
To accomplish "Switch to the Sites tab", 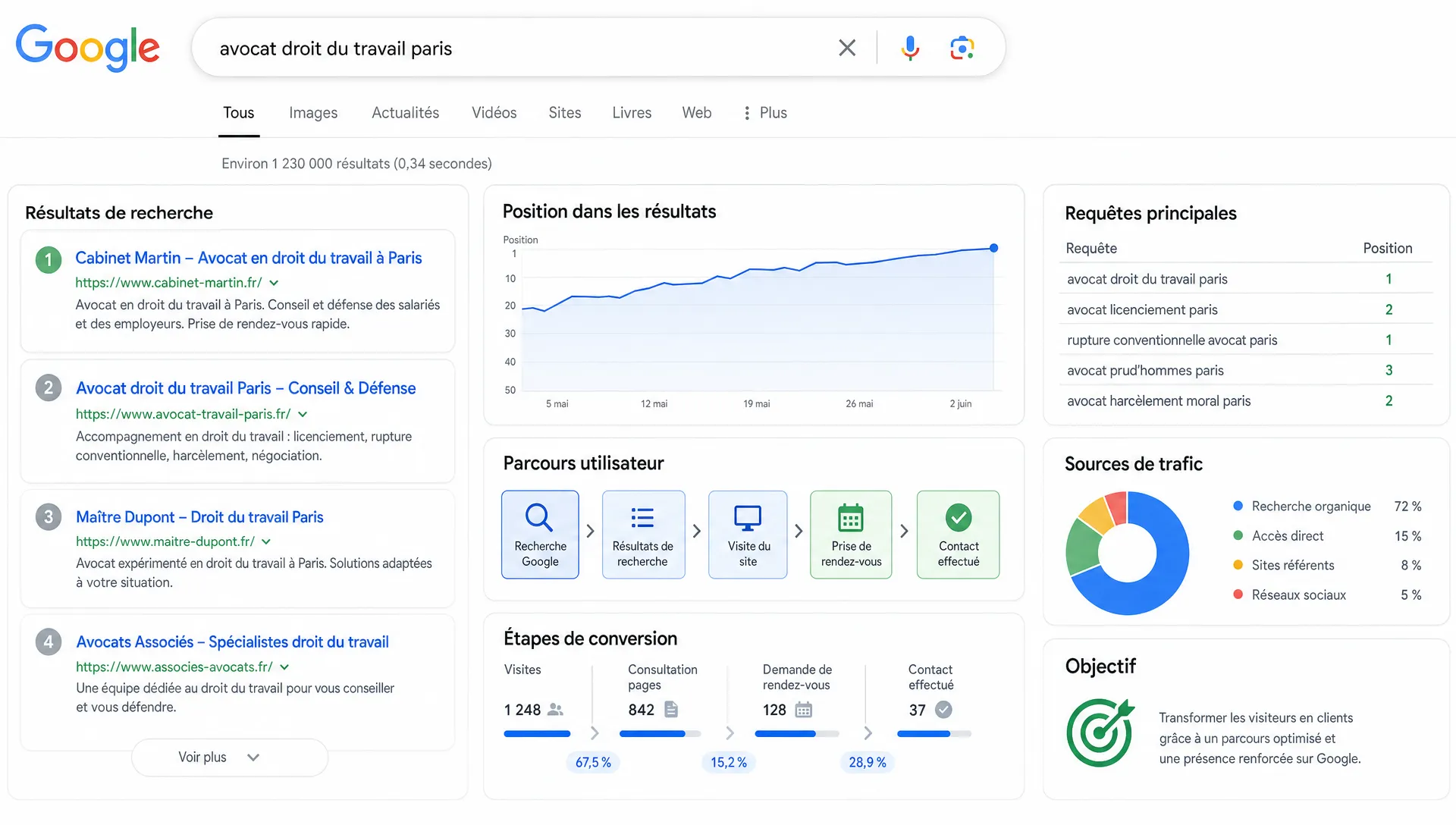I will (x=564, y=113).
